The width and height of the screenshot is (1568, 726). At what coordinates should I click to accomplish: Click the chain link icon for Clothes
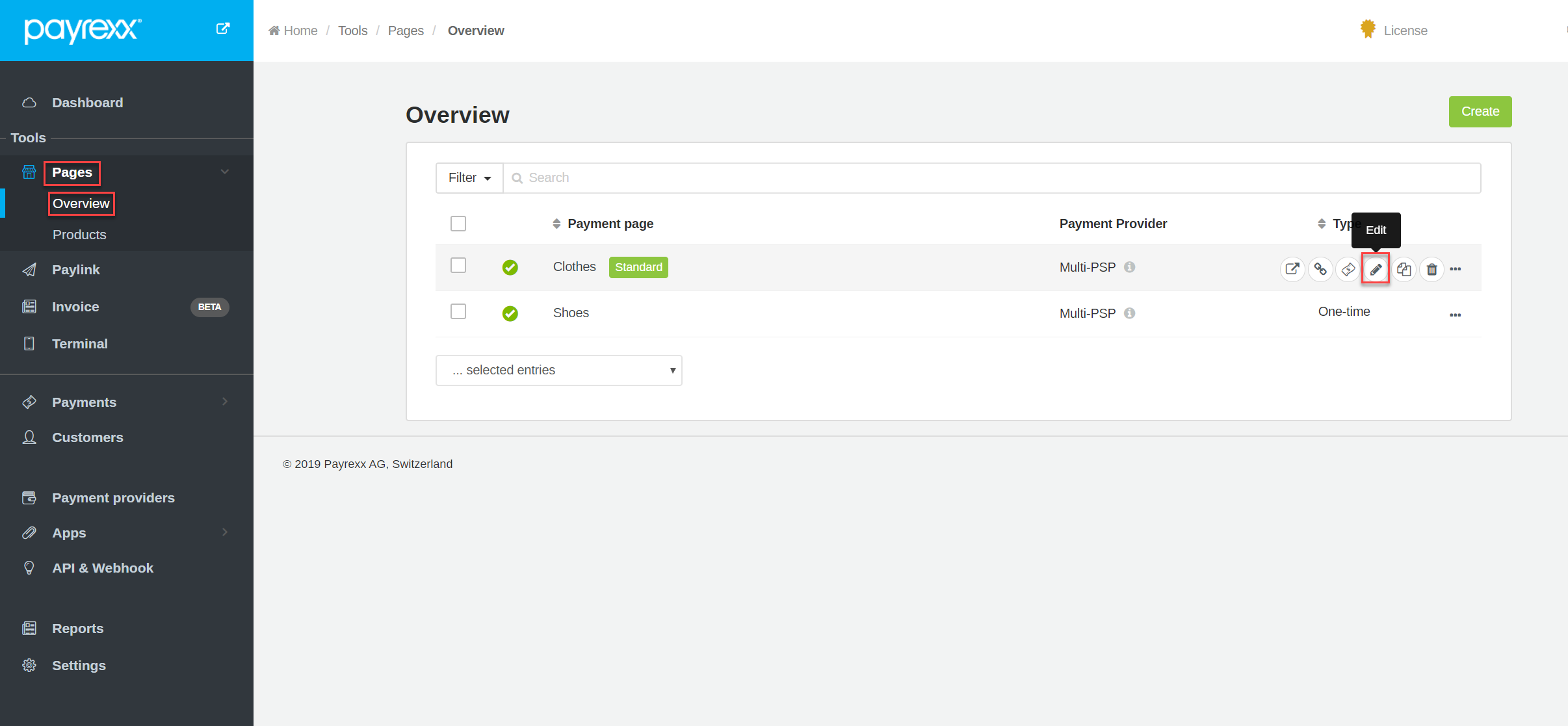[1320, 269]
